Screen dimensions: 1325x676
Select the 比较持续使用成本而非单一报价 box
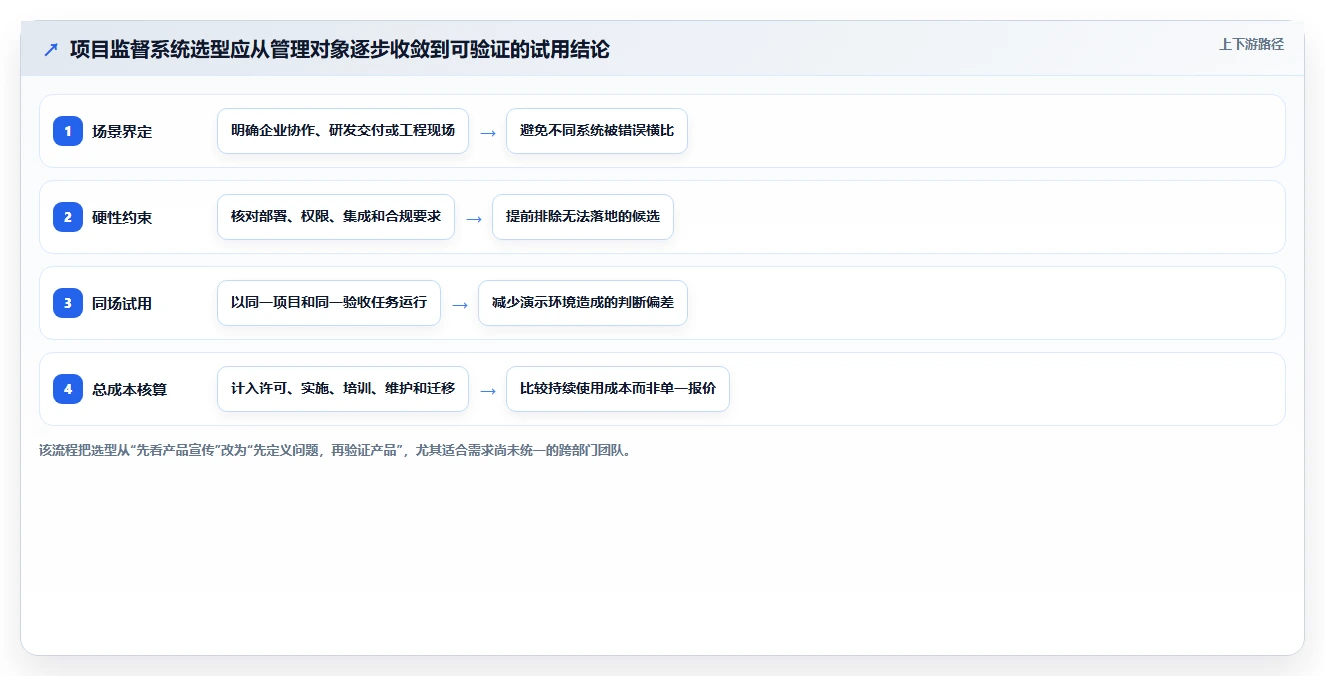coord(618,389)
